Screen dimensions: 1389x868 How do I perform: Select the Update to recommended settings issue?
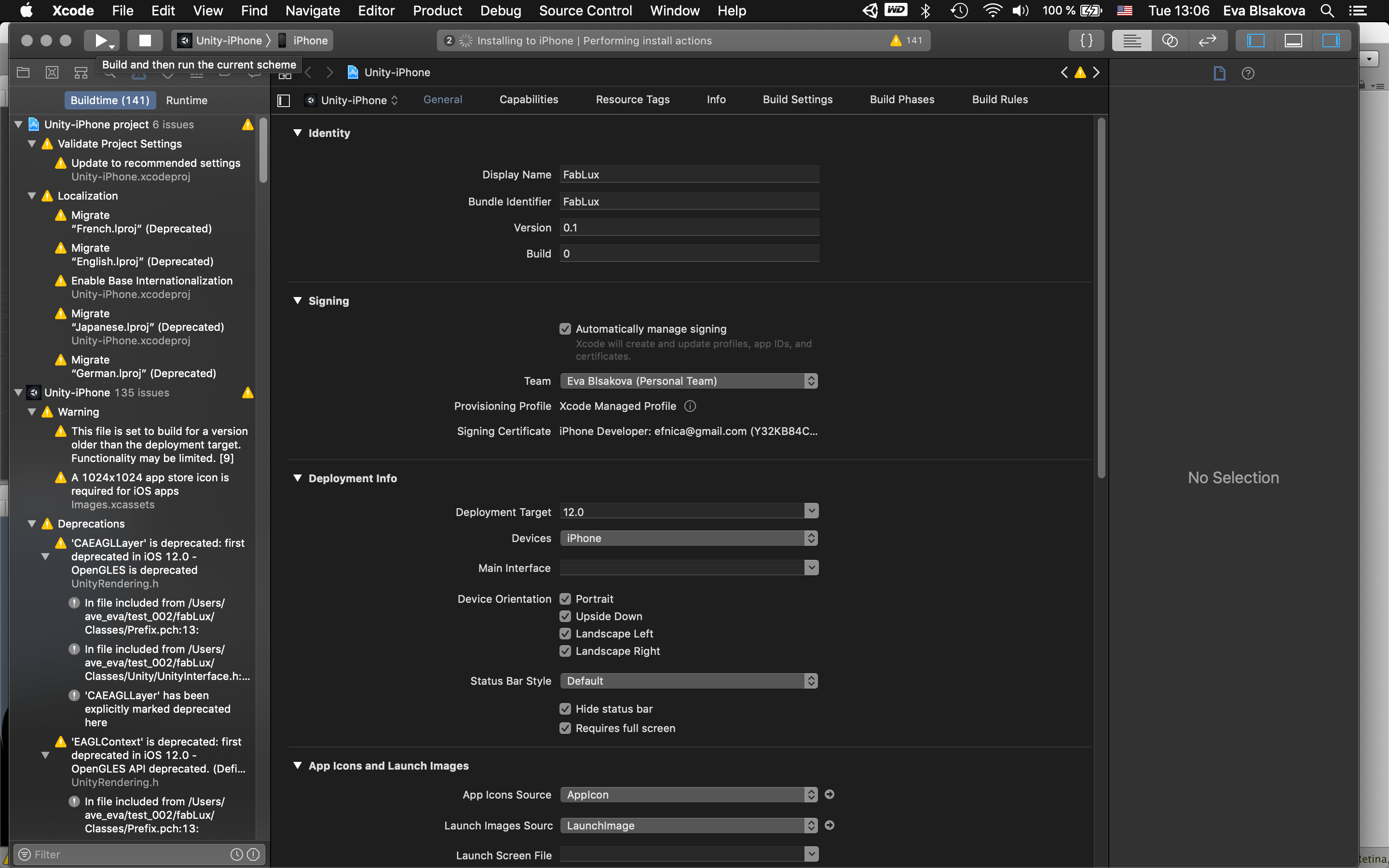coord(156,163)
